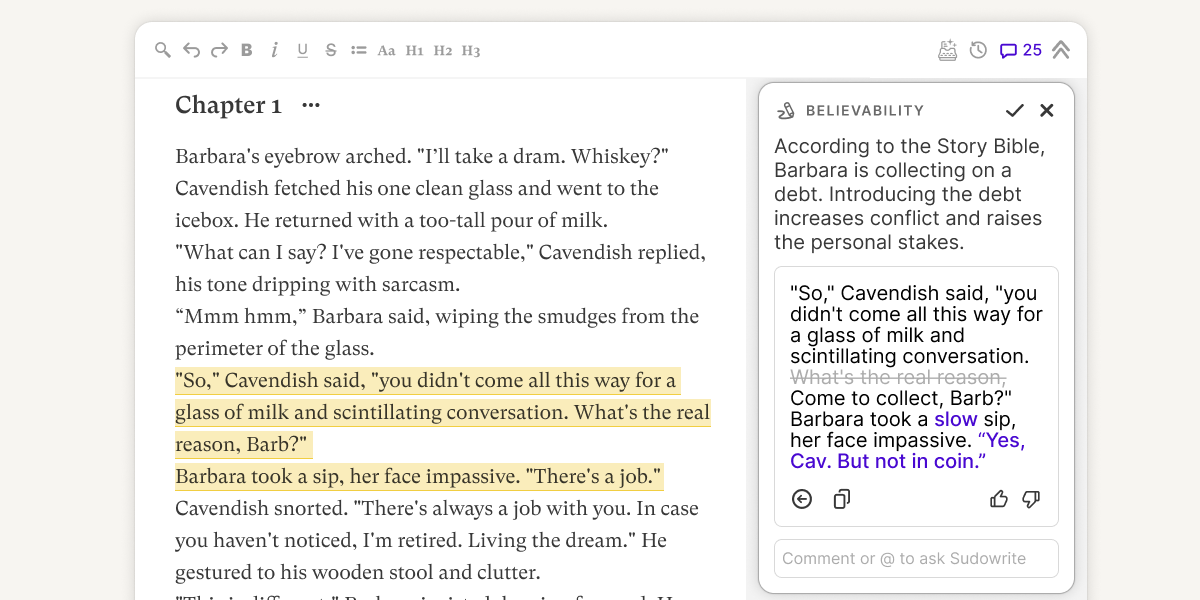Collapse the toolbar with double chevron

pyautogui.click(x=1061, y=50)
